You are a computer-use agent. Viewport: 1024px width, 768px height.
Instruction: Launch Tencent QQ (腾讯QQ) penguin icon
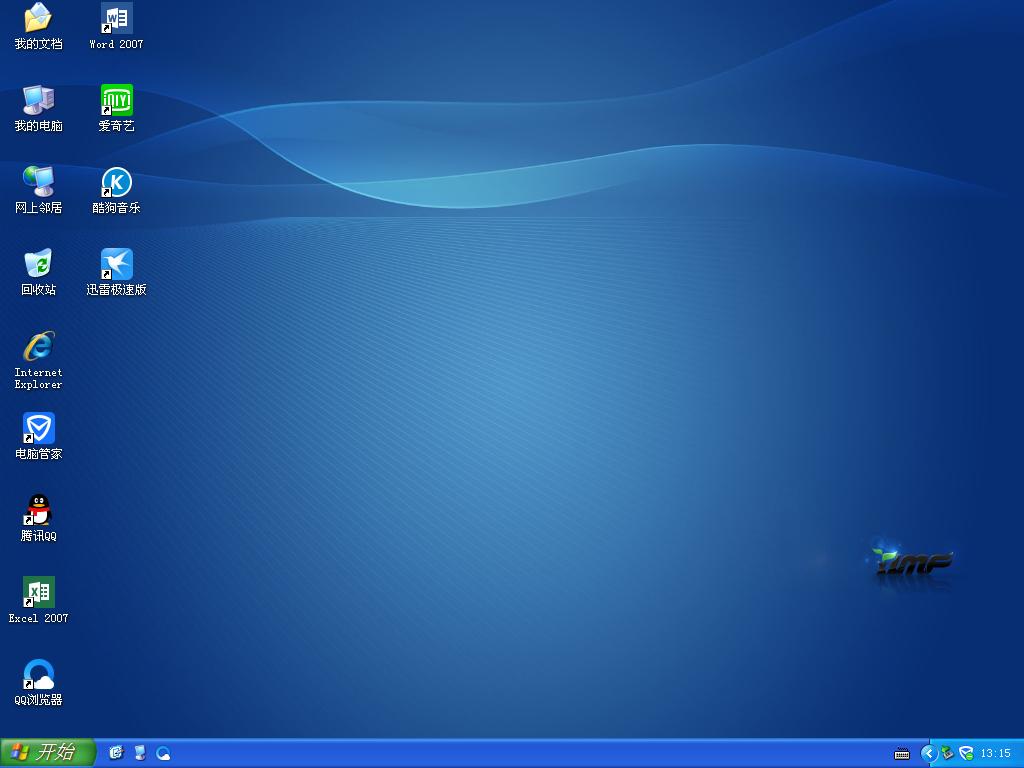[x=38, y=510]
